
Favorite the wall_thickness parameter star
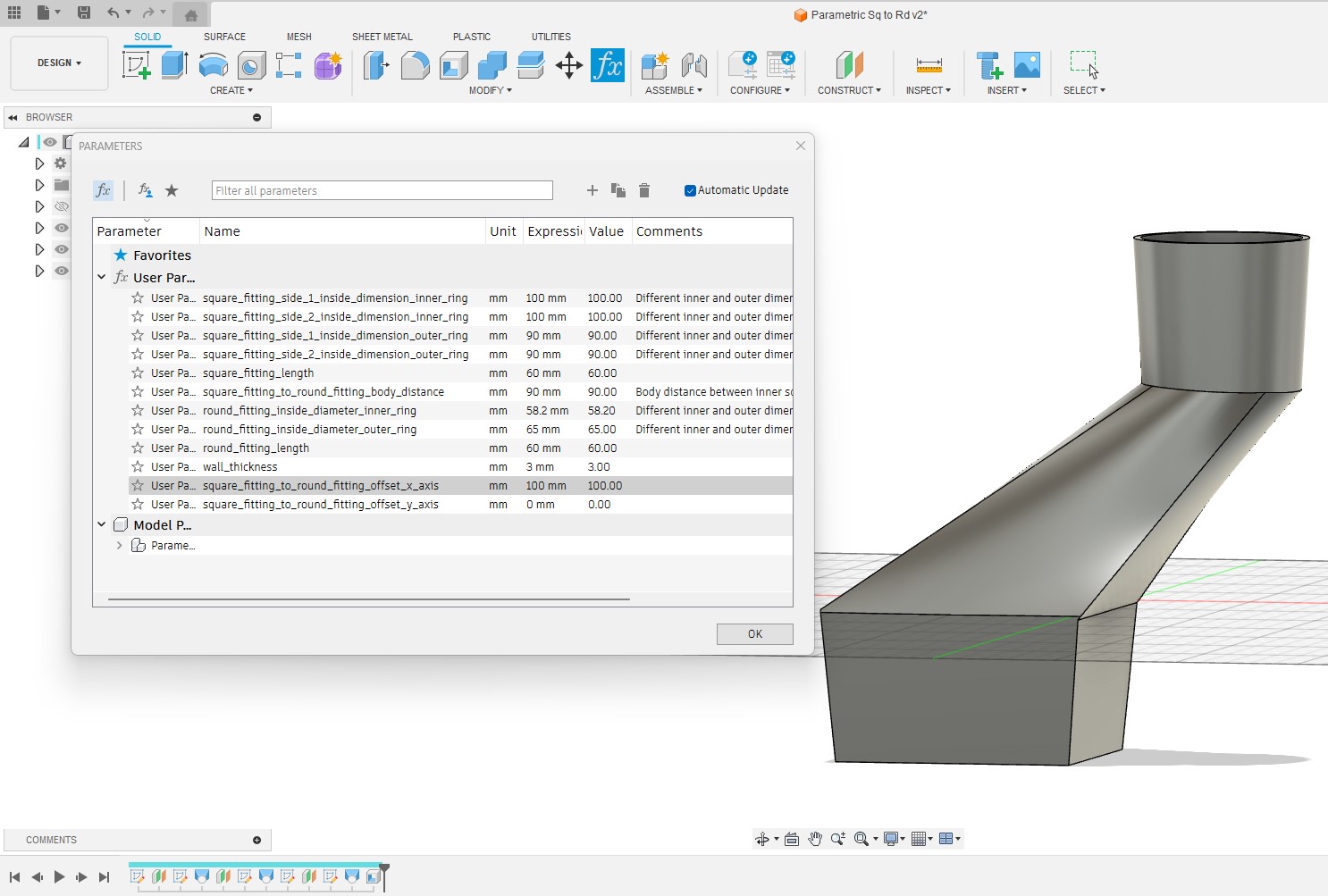click(x=137, y=466)
